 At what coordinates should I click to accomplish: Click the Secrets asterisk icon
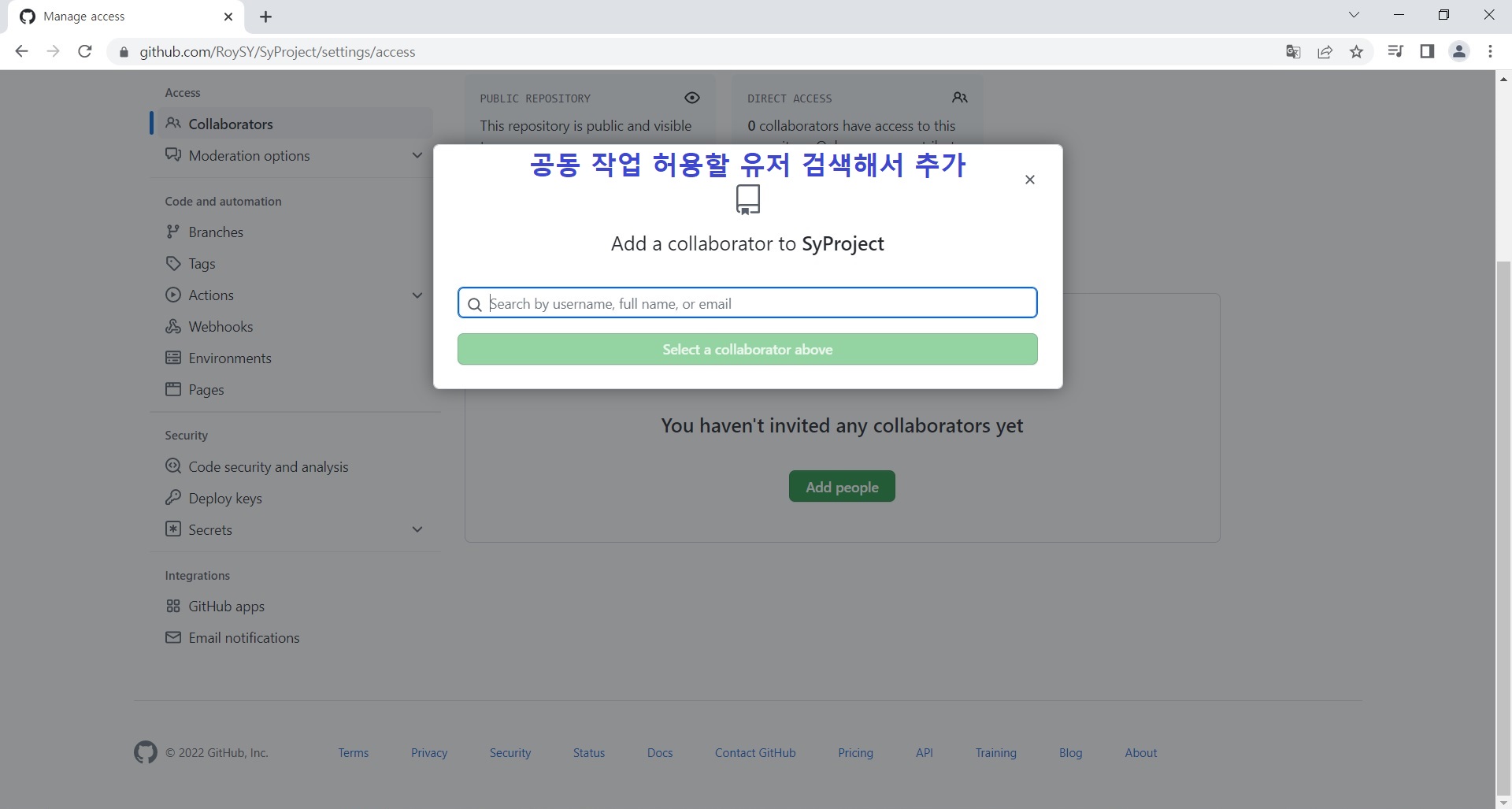173,529
